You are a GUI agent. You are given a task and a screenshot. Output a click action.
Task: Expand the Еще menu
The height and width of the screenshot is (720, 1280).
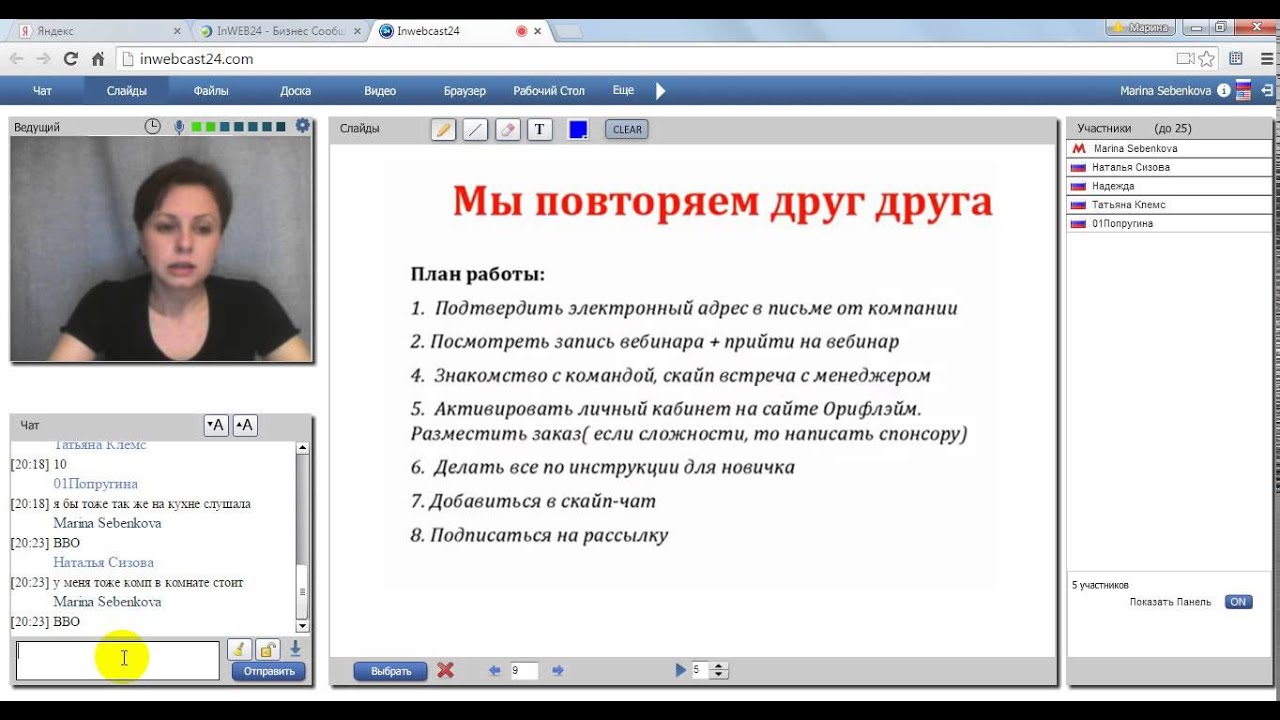point(623,90)
